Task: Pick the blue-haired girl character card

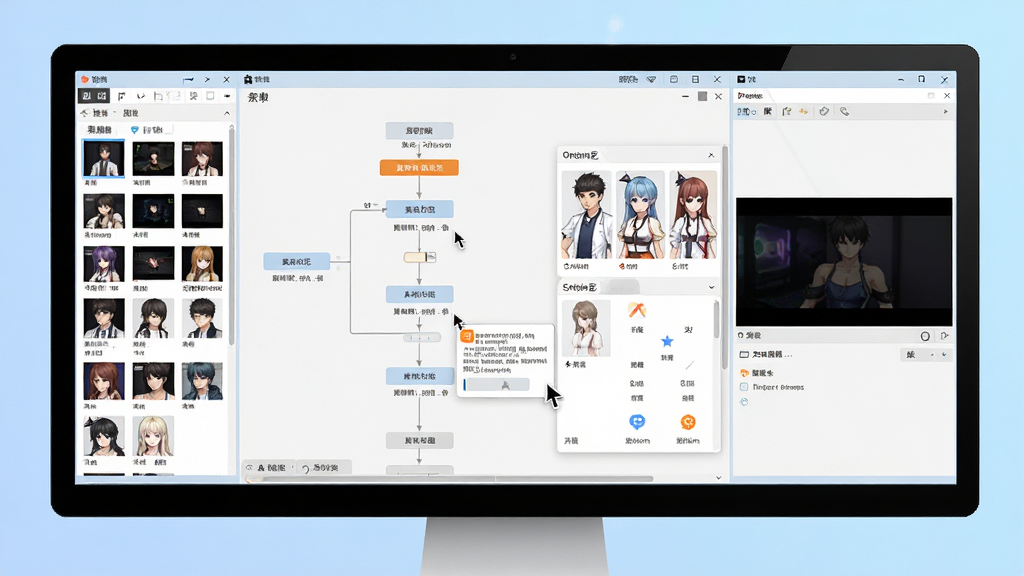Action: pyautogui.click(x=640, y=216)
